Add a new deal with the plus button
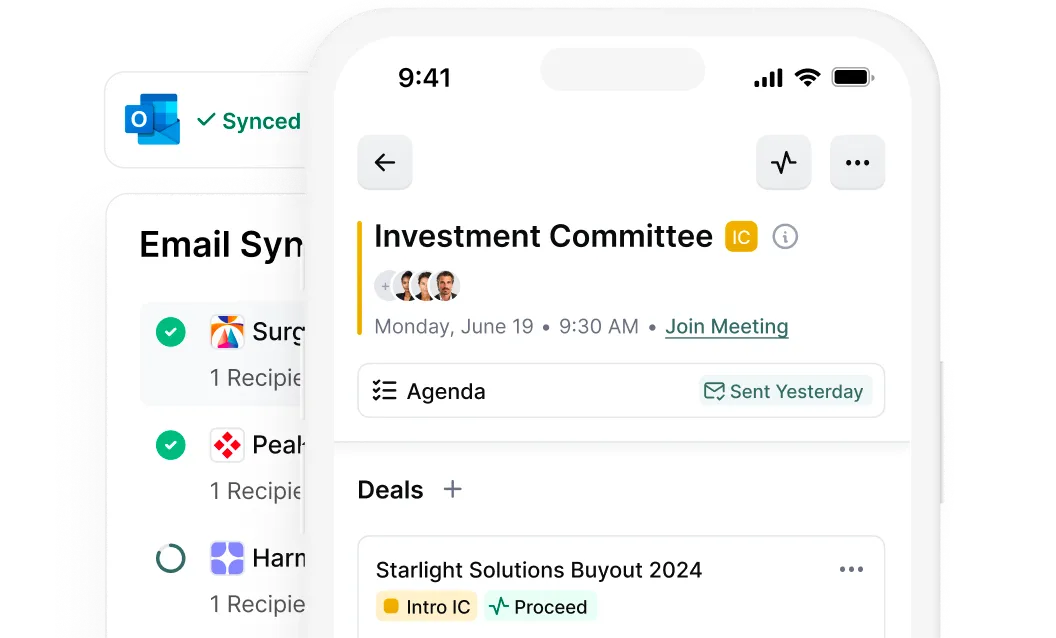This screenshot has width=1056, height=638. coord(452,489)
